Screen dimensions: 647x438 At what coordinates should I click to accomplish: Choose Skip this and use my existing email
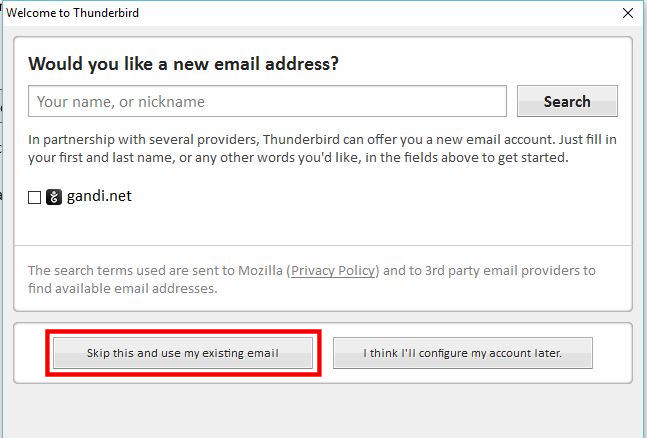point(183,353)
